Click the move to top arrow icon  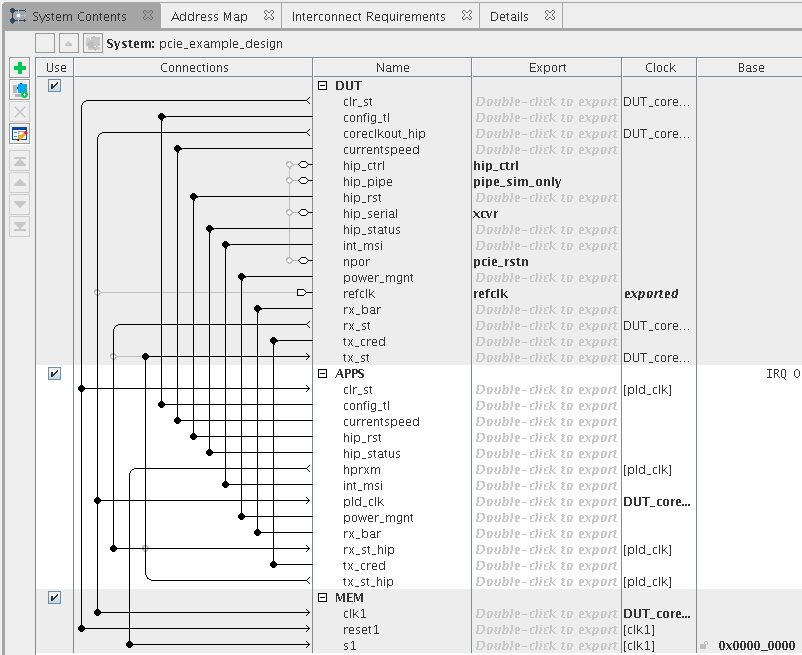coord(19,161)
